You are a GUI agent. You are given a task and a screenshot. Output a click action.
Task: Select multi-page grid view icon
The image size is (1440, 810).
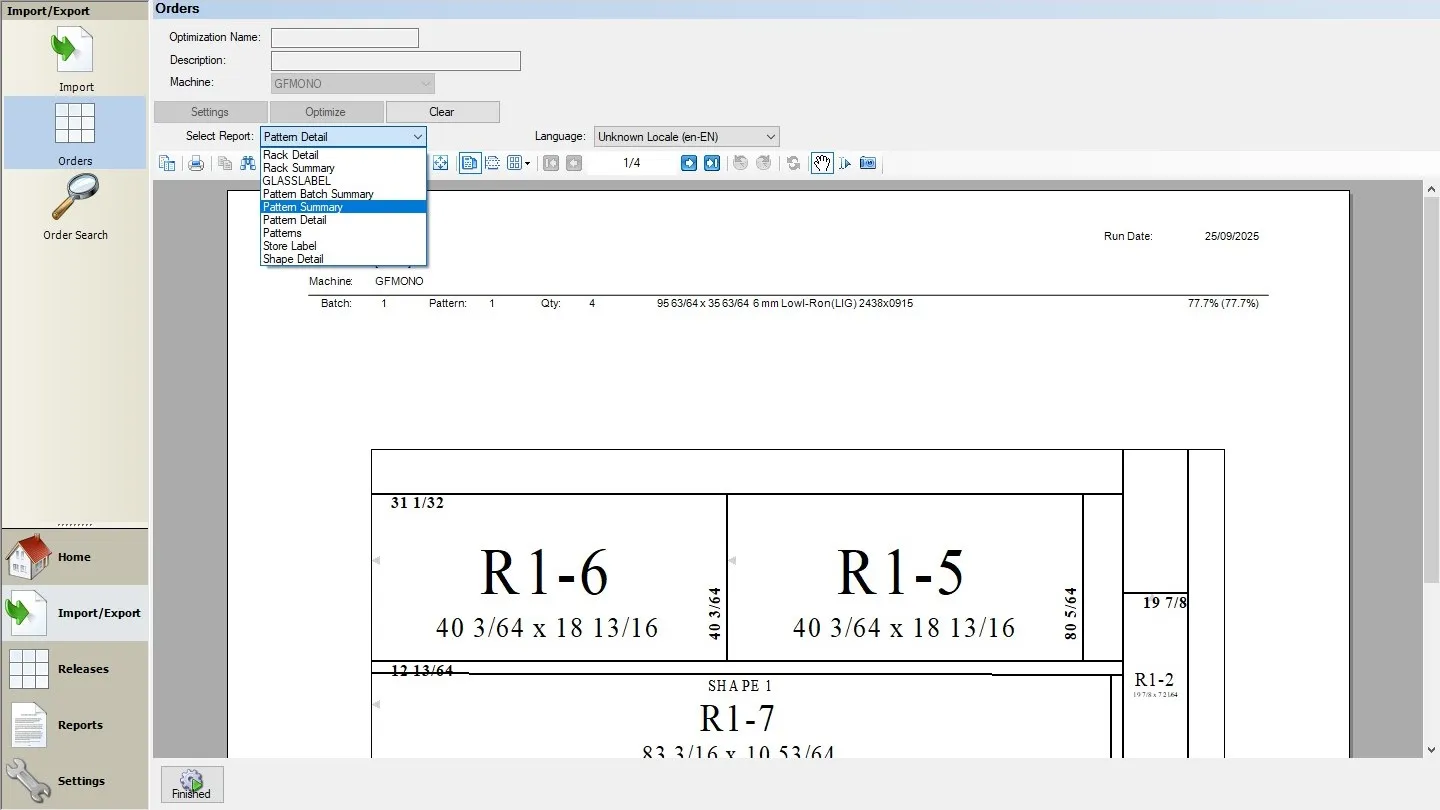tap(514, 163)
